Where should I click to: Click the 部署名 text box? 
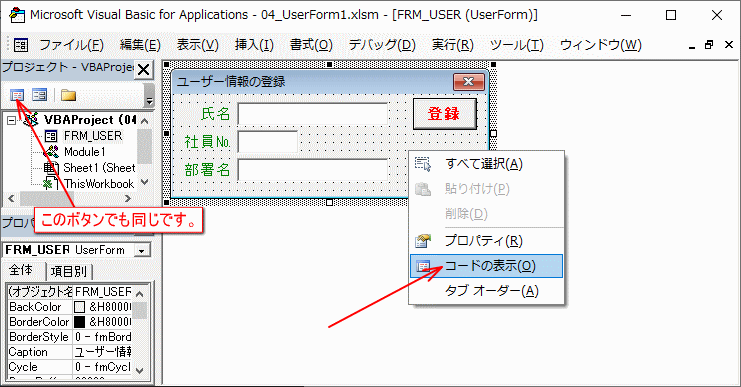pos(313,170)
